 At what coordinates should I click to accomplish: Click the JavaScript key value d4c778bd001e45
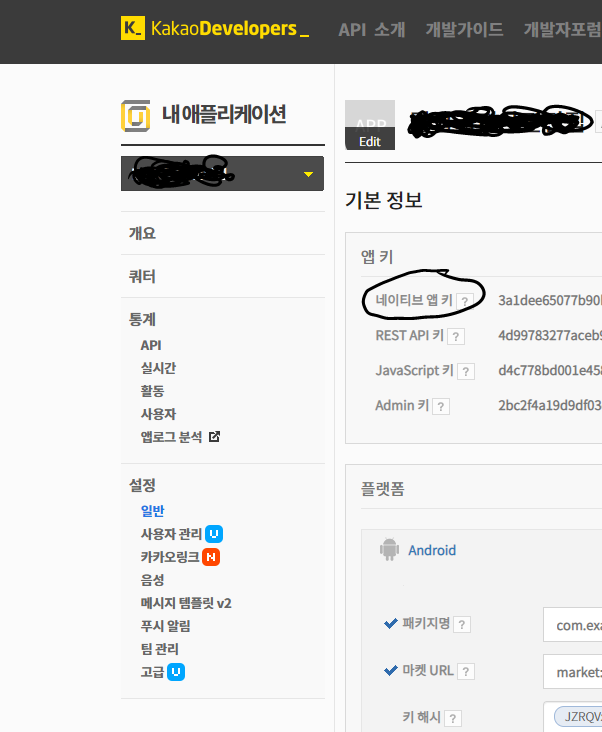pos(550,370)
